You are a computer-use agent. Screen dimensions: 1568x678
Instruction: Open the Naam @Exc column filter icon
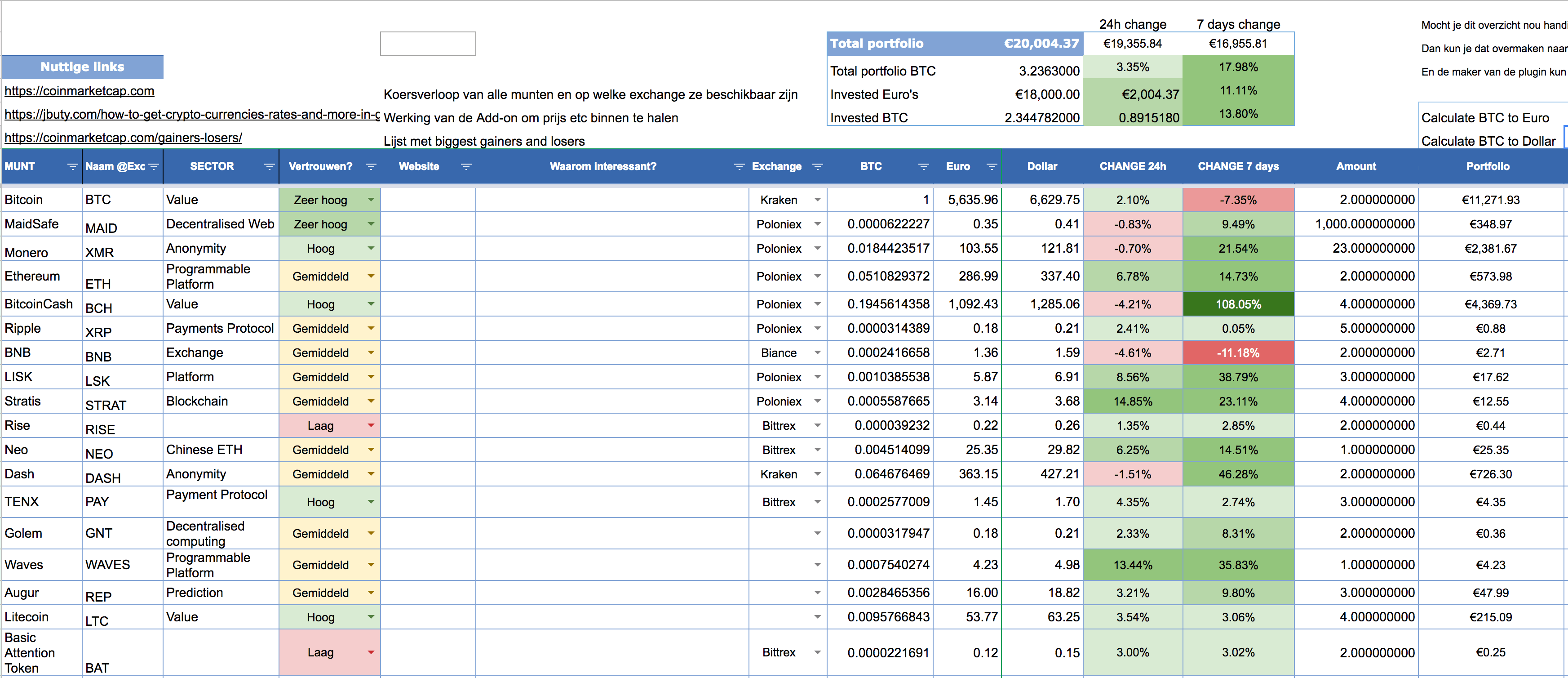click(153, 166)
